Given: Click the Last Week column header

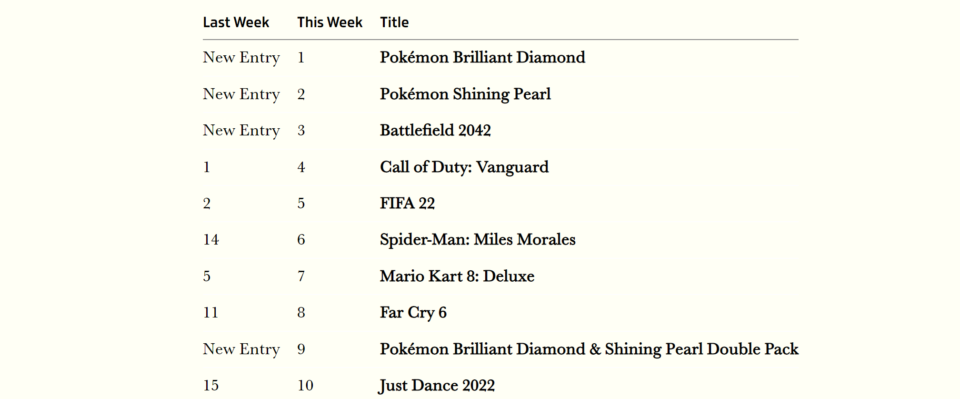Looking at the screenshot, I should [x=236, y=22].
